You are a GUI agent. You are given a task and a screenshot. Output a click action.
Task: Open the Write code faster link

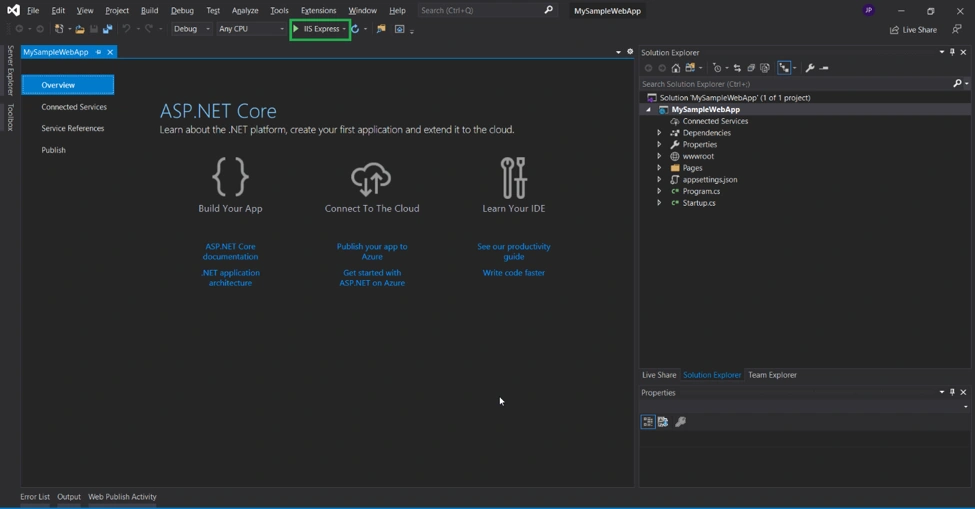point(514,272)
